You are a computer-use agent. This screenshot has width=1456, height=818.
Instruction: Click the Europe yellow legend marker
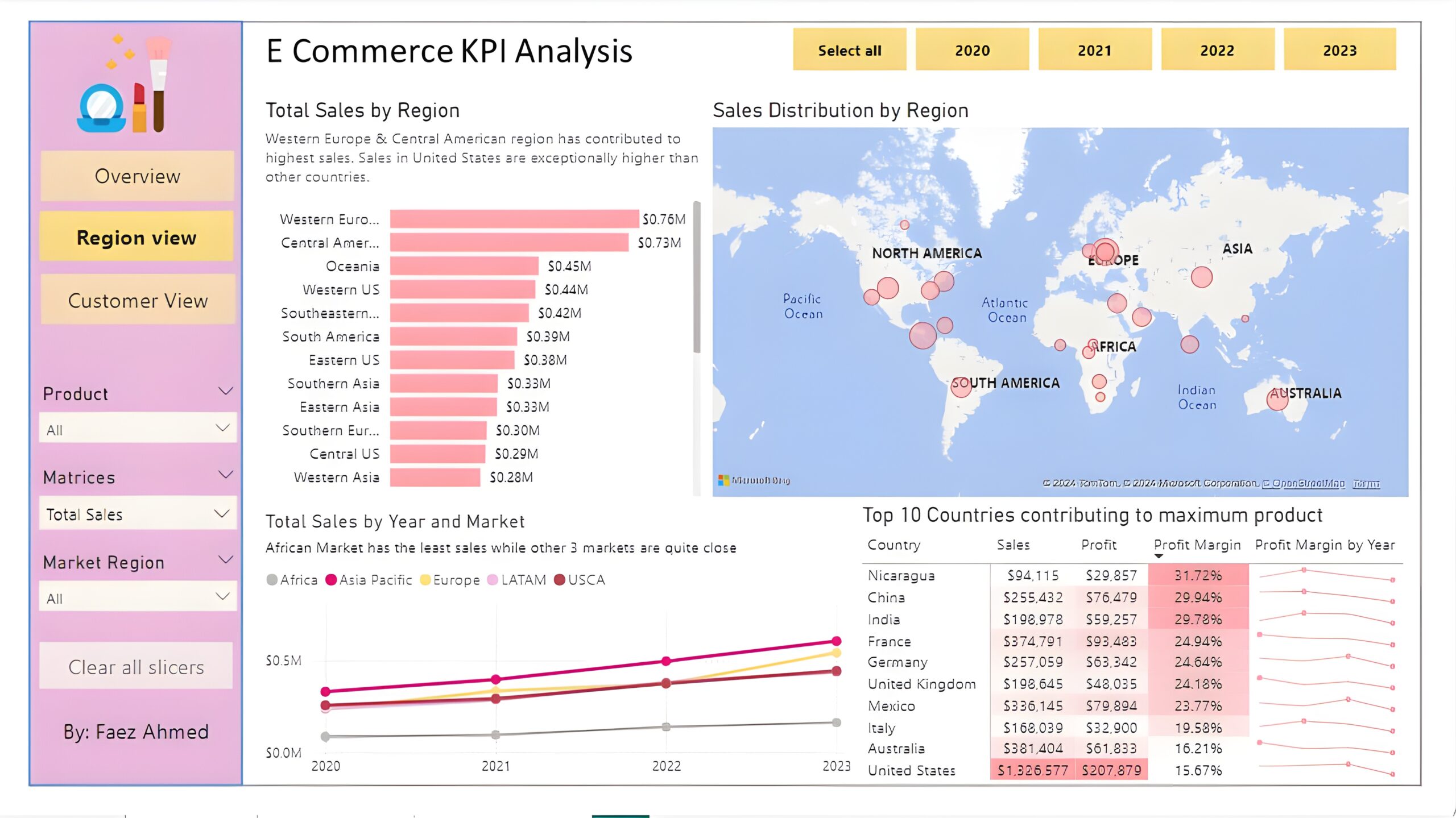click(x=425, y=580)
